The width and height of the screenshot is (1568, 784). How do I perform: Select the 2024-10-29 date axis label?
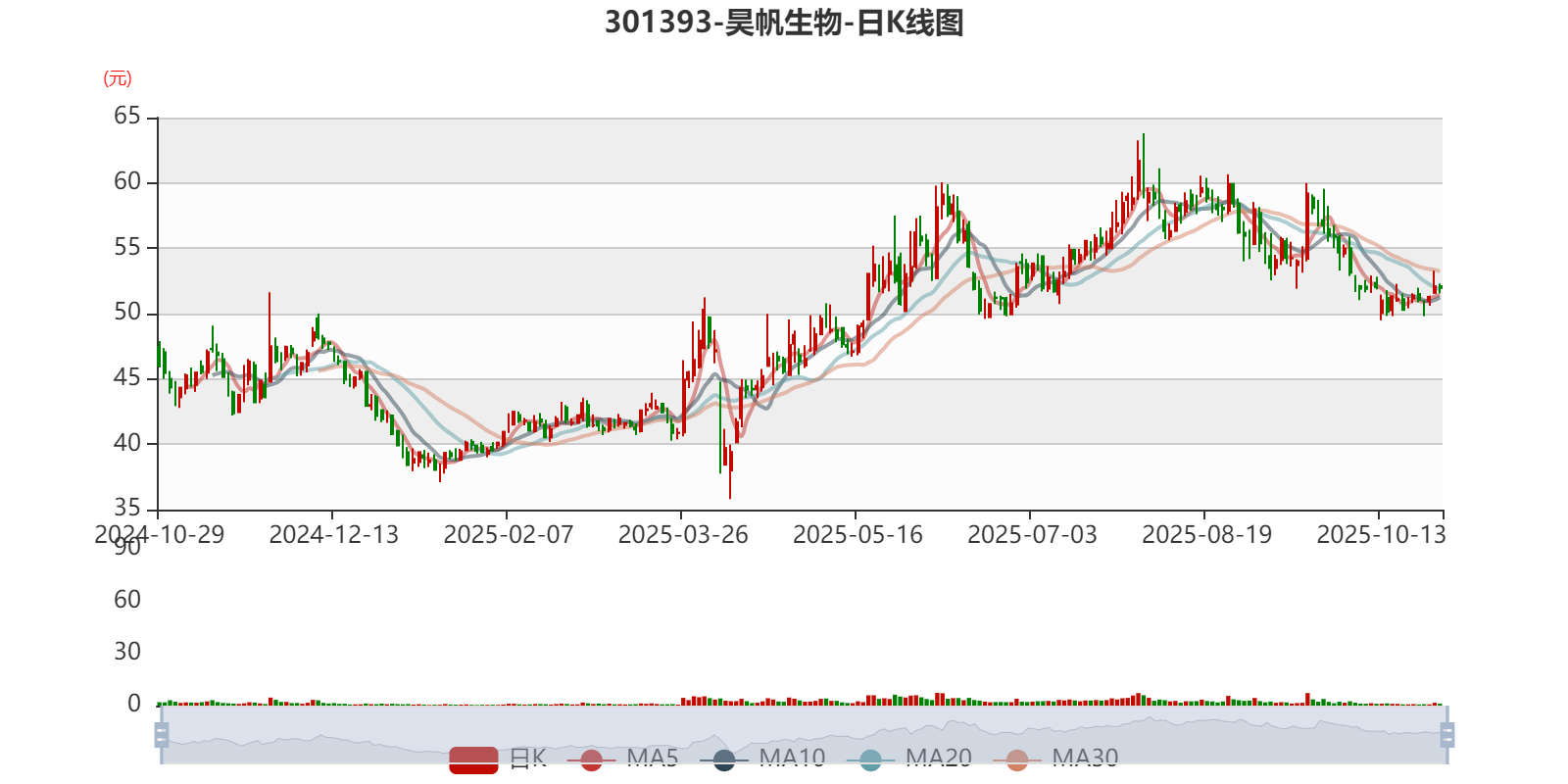click(159, 534)
